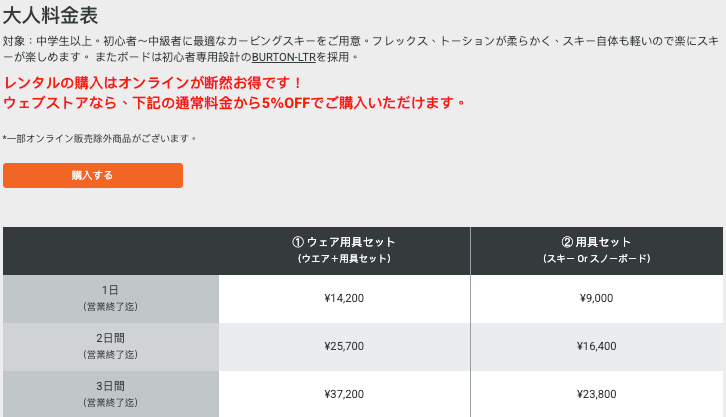Image resolution: width=726 pixels, height=417 pixels.
Task: Click the (ウエア+用具セット) header subtitle
Action: (344, 259)
